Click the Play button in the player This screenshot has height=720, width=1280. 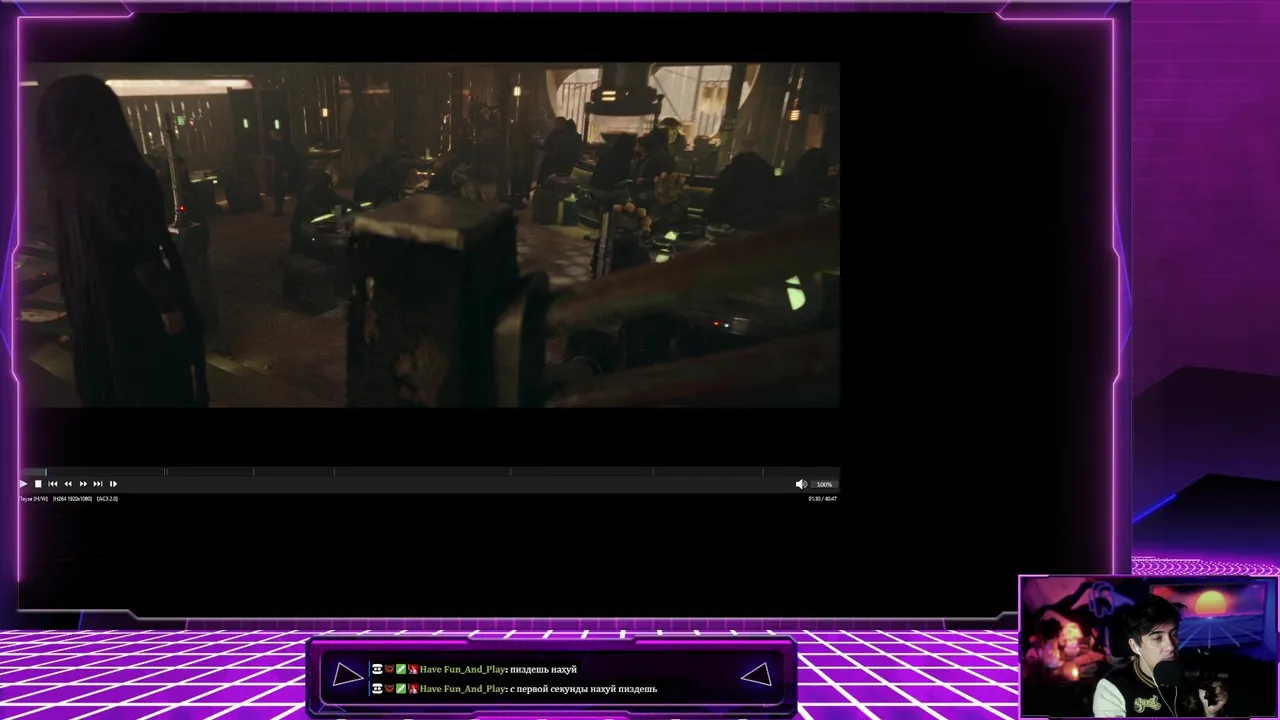23,484
